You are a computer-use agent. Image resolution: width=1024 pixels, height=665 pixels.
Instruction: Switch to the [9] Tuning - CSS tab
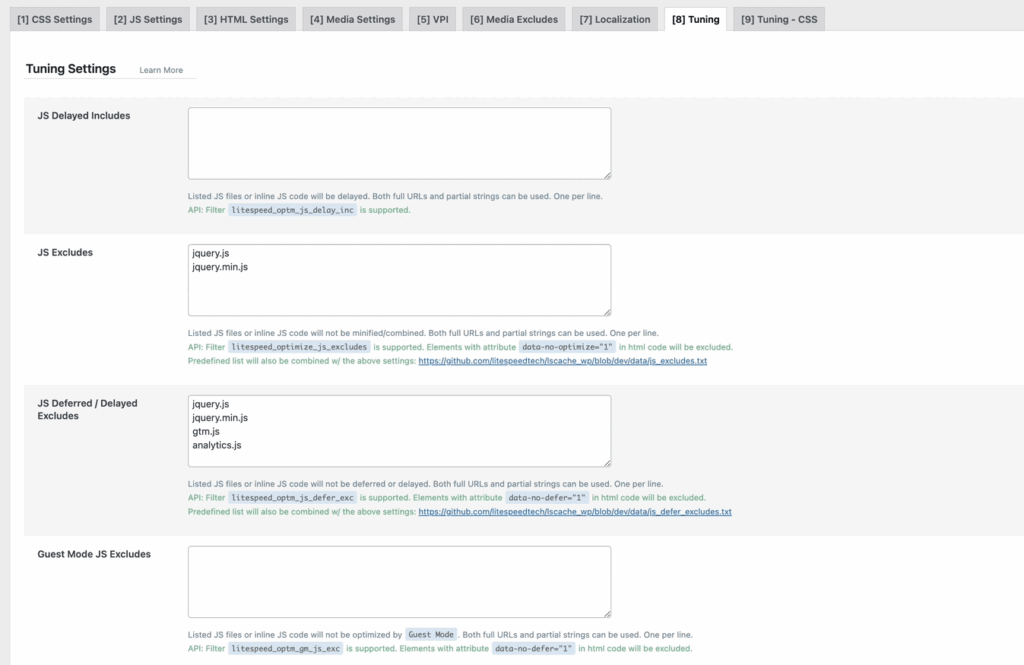pyautogui.click(x=778, y=19)
